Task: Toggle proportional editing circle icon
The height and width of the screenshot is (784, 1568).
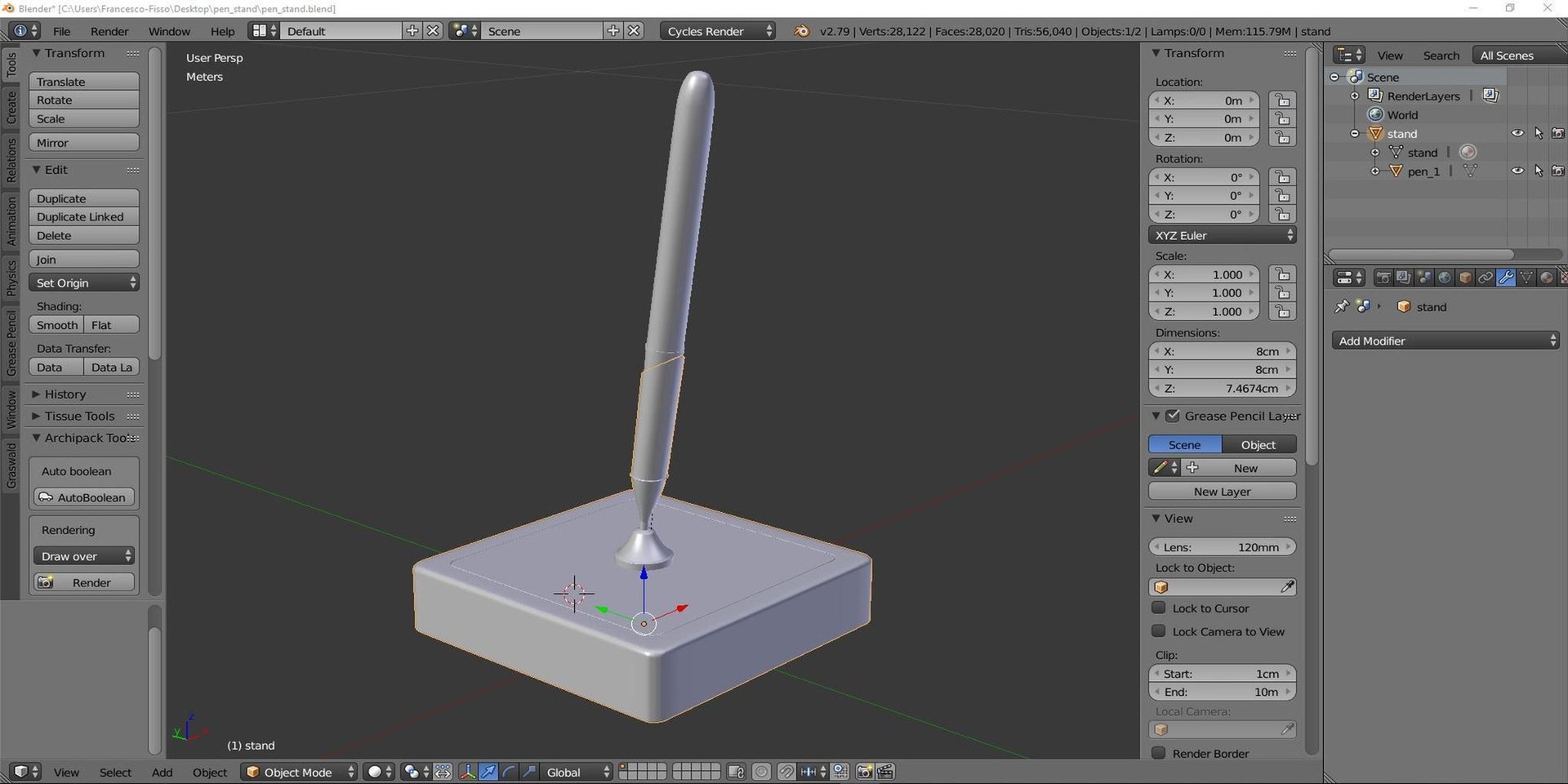Action: tap(761, 772)
